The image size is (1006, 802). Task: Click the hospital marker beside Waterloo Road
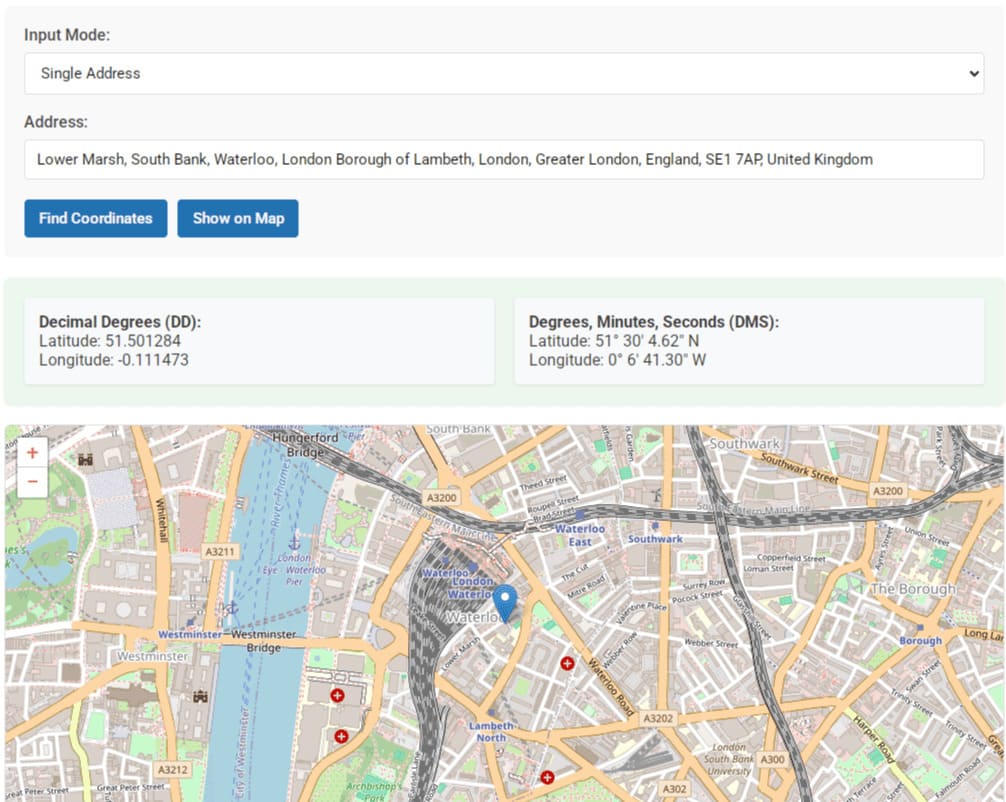(x=567, y=663)
